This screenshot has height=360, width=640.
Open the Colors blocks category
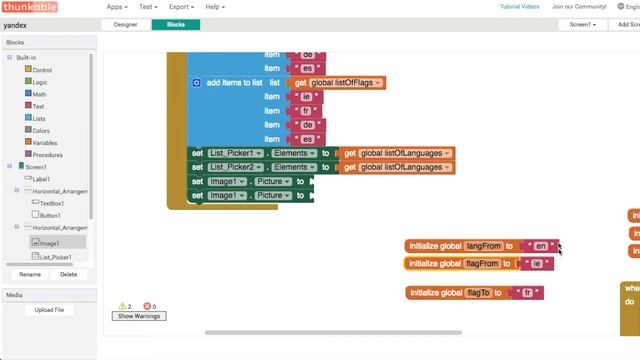37,131
